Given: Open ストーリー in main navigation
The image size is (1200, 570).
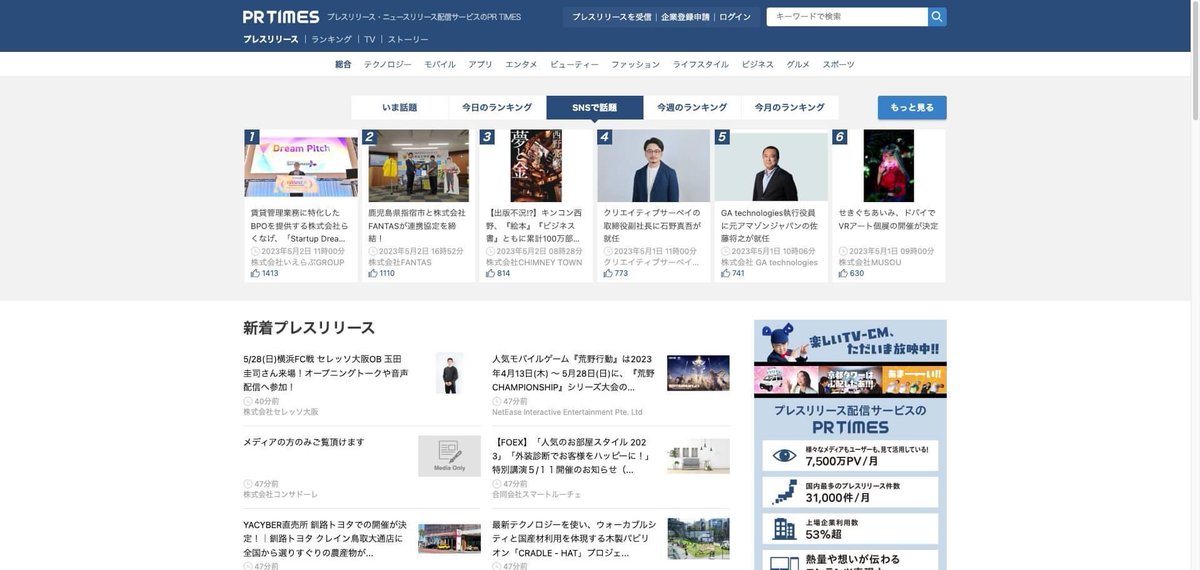Looking at the screenshot, I should point(408,40).
